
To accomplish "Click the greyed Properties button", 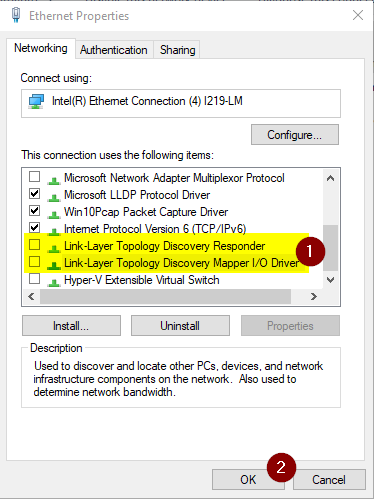I will point(290,326).
